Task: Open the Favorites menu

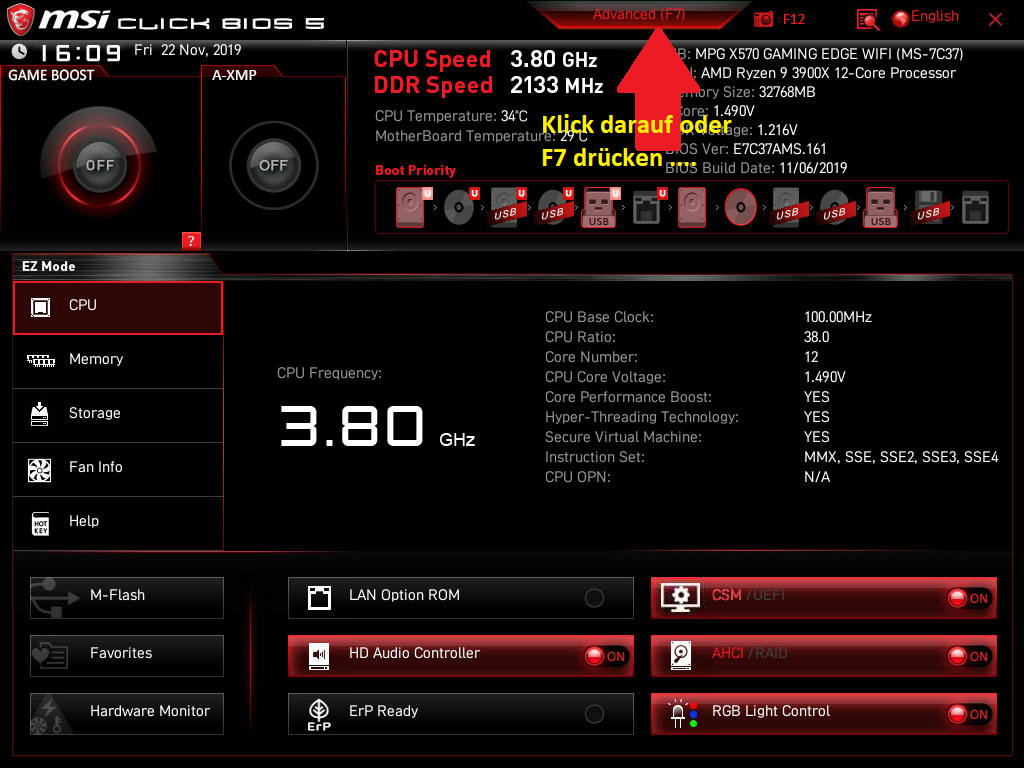Action: (x=127, y=656)
